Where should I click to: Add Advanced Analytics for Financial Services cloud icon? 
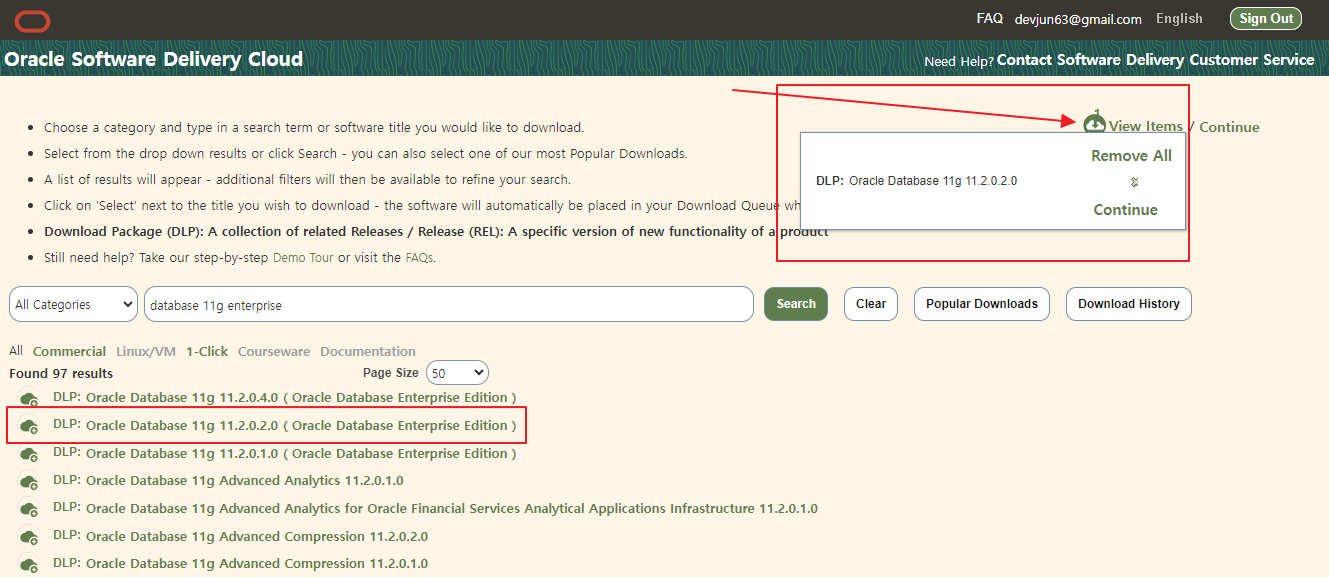[x=30, y=509]
